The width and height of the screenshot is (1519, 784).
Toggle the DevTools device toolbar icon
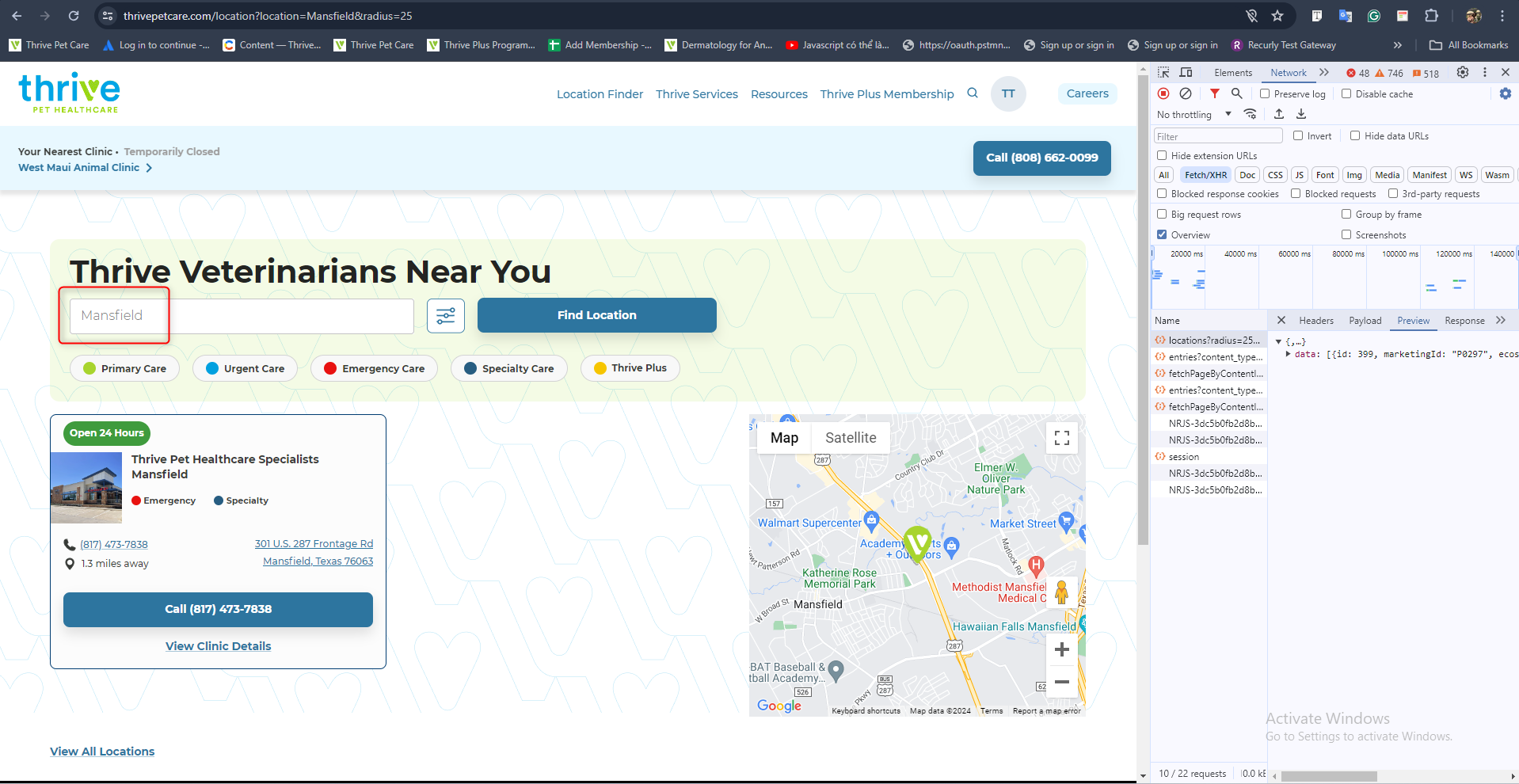pyautogui.click(x=1186, y=72)
